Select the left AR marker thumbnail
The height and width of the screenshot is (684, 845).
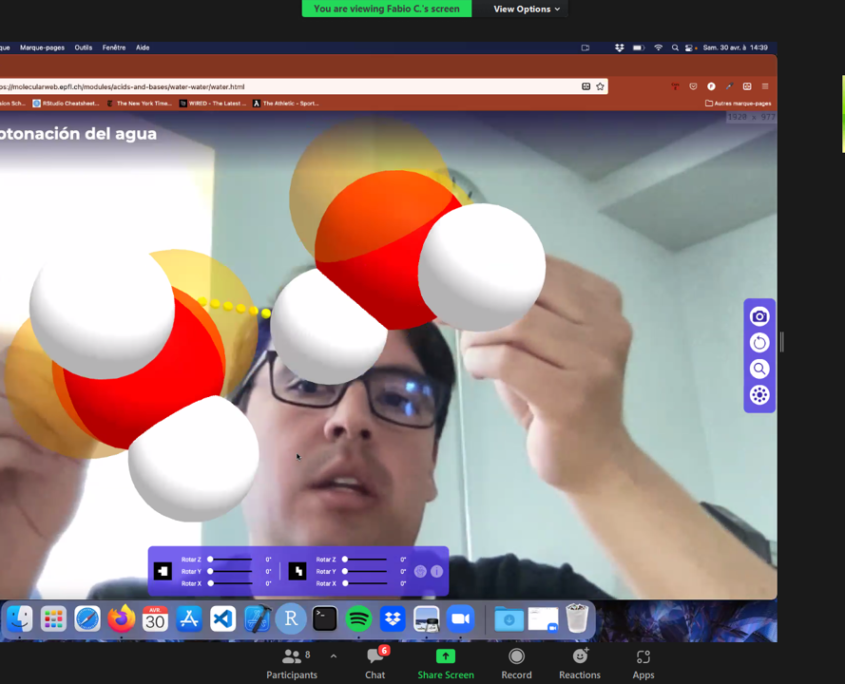[163, 571]
